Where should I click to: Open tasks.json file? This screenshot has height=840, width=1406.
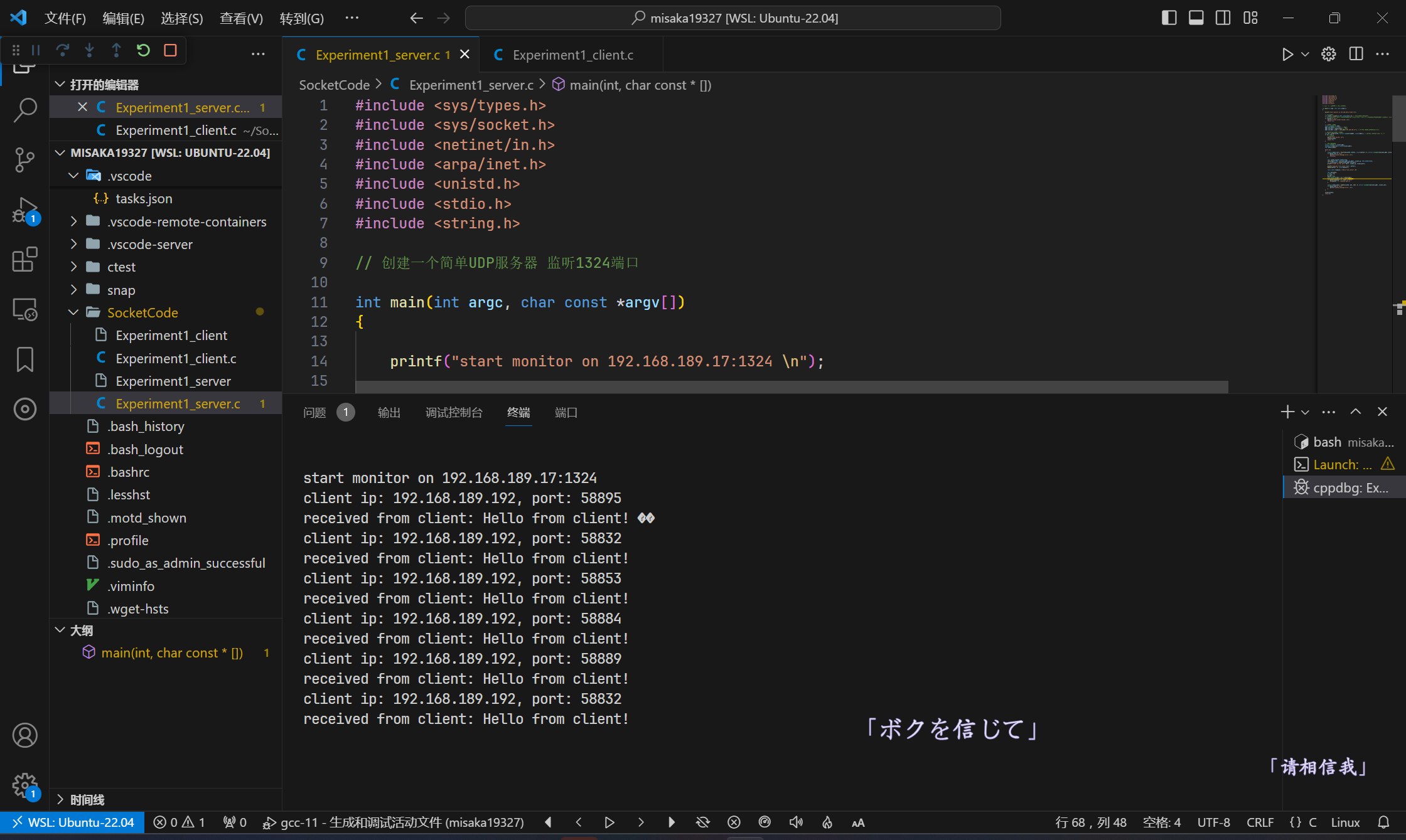point(166,198)
